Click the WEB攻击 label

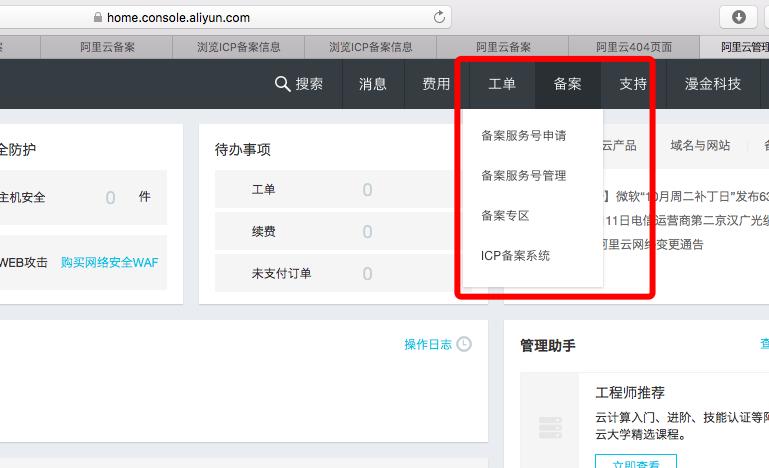(24, 262)
